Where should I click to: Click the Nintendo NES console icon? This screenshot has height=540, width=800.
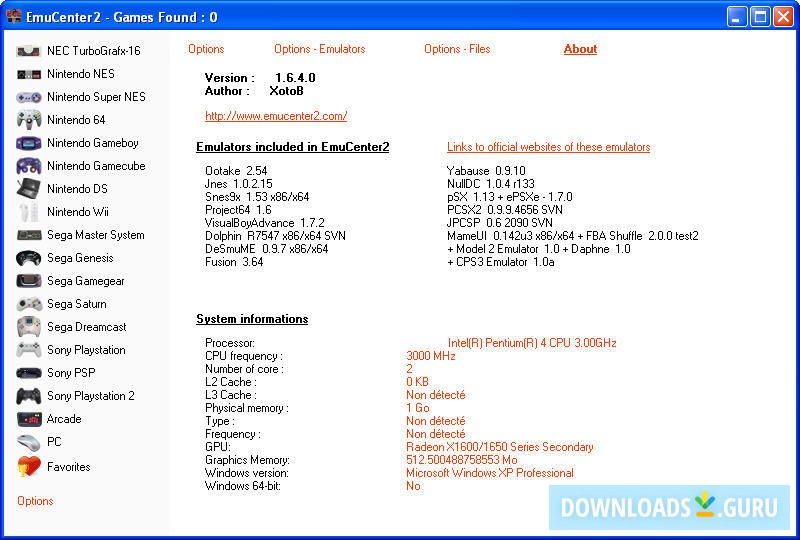click(x=29, y=75)
